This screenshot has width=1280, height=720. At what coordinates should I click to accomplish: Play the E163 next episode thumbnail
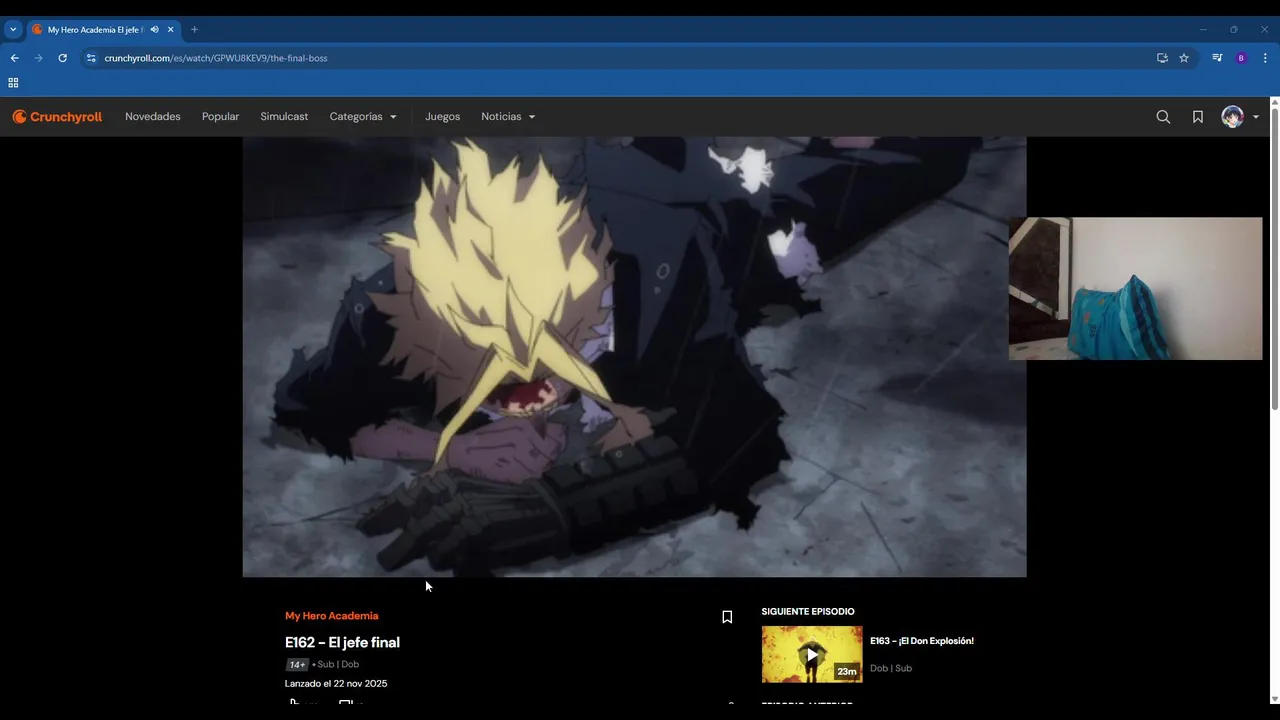[812, 655]
